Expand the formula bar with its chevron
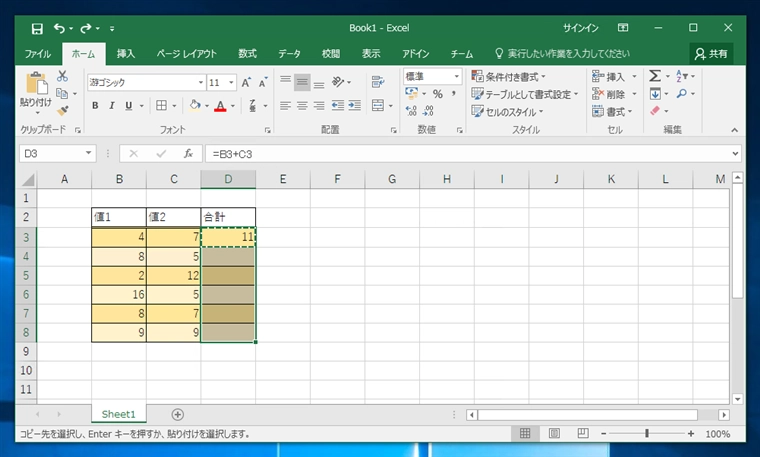This screenshot has width=760, height=457. pos(735,154)
